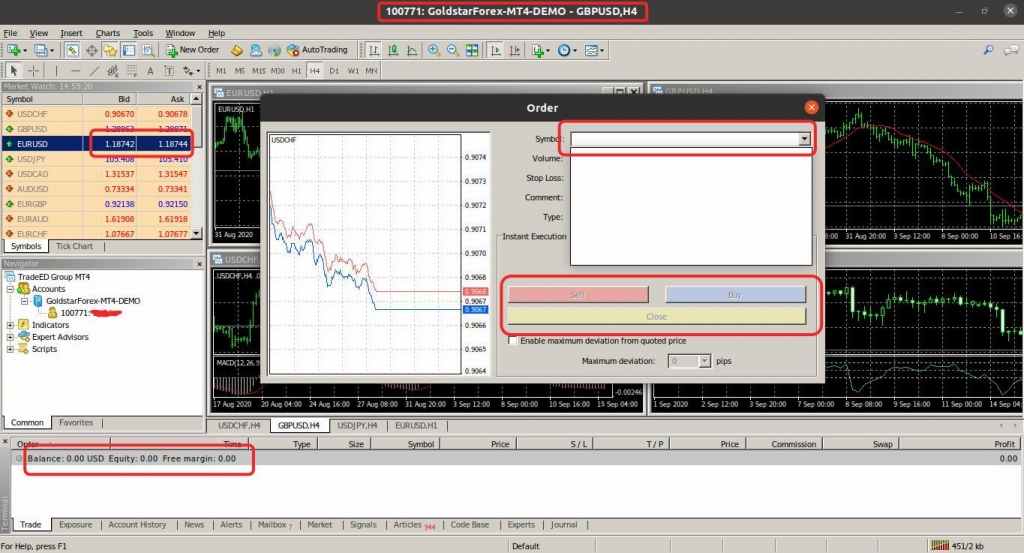Open the Maximum deviation pips dropdown

coord(704,361)
